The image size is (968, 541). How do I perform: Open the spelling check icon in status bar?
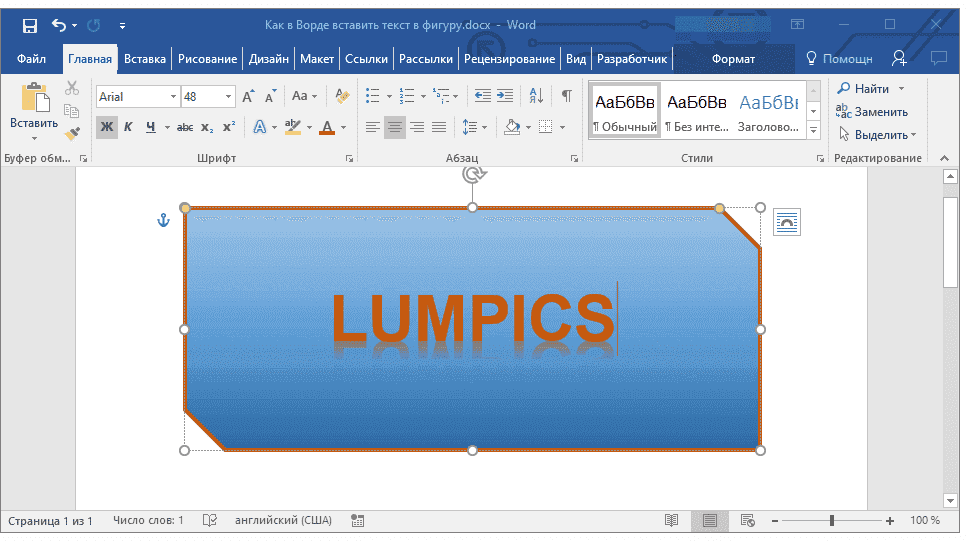pos(210,521)
